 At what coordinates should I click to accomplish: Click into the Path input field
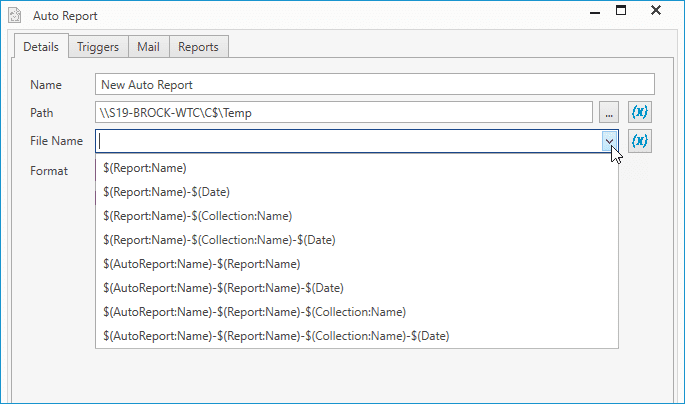click(x=344, y=113)
